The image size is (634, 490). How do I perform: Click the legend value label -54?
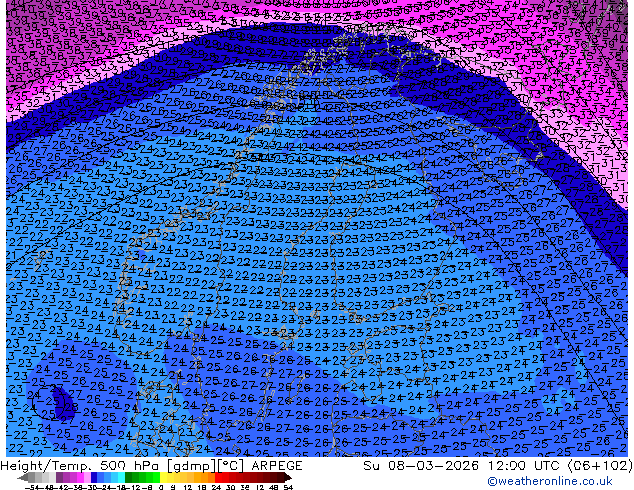(x=32, y=487)
